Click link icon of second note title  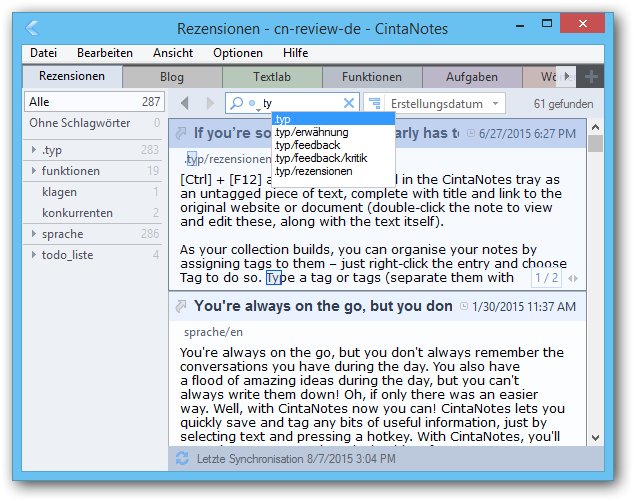click(x=181, y=306)
